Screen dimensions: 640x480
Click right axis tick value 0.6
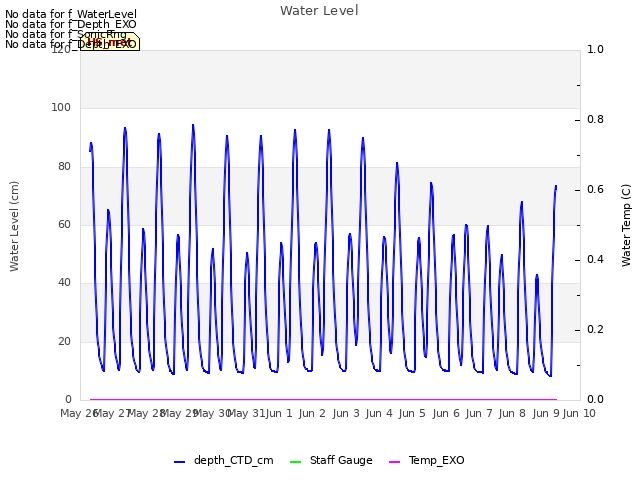click(x=595, y=189)
